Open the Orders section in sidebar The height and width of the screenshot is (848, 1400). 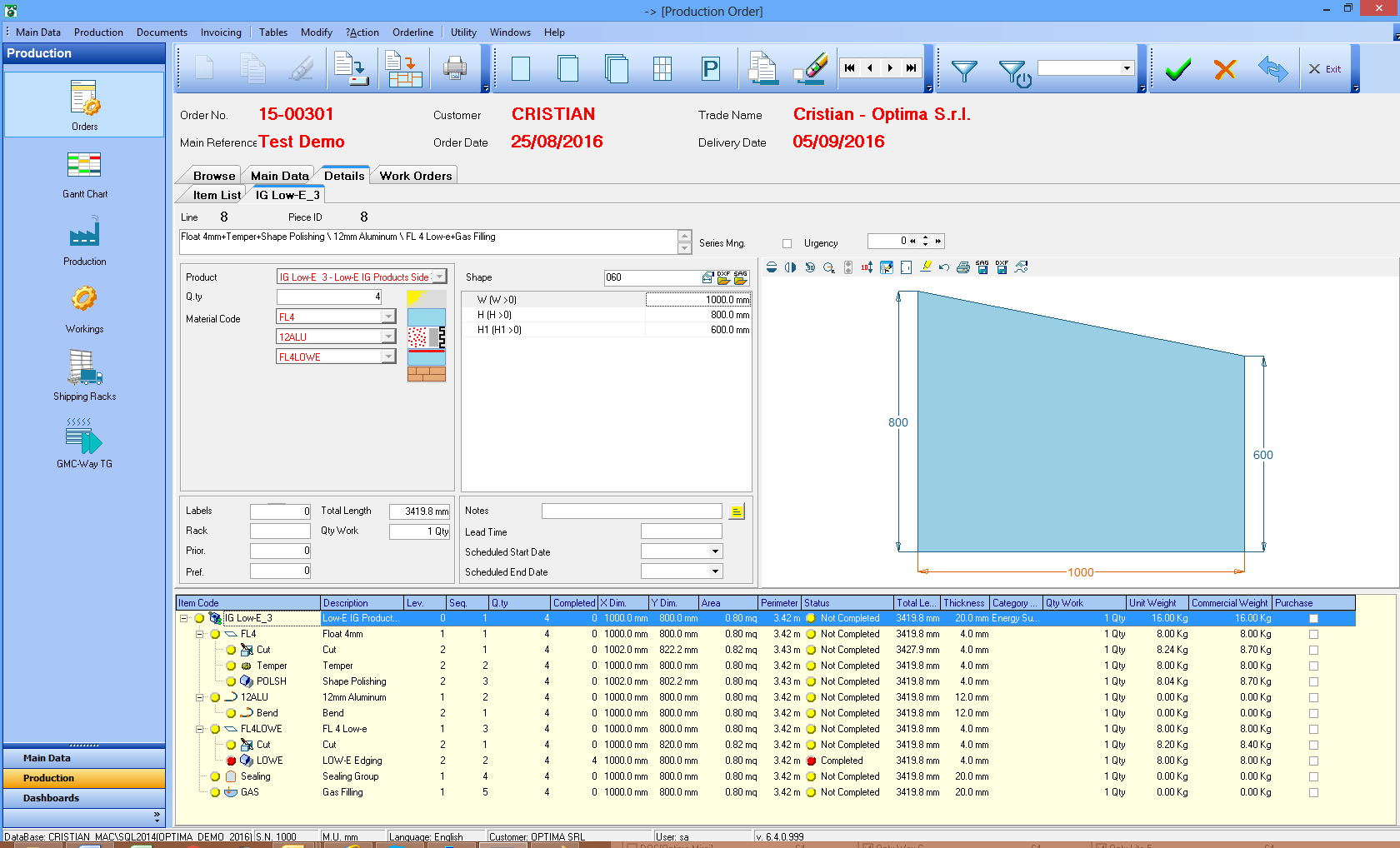(x=85, y=105)
